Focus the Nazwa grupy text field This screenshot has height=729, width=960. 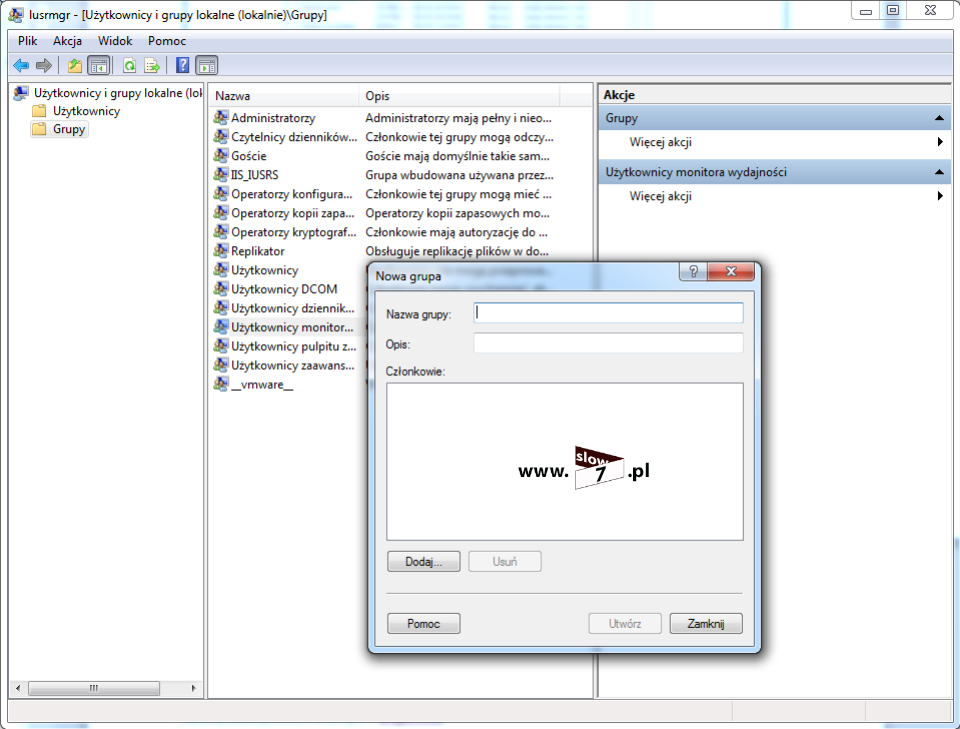(609, 313)
